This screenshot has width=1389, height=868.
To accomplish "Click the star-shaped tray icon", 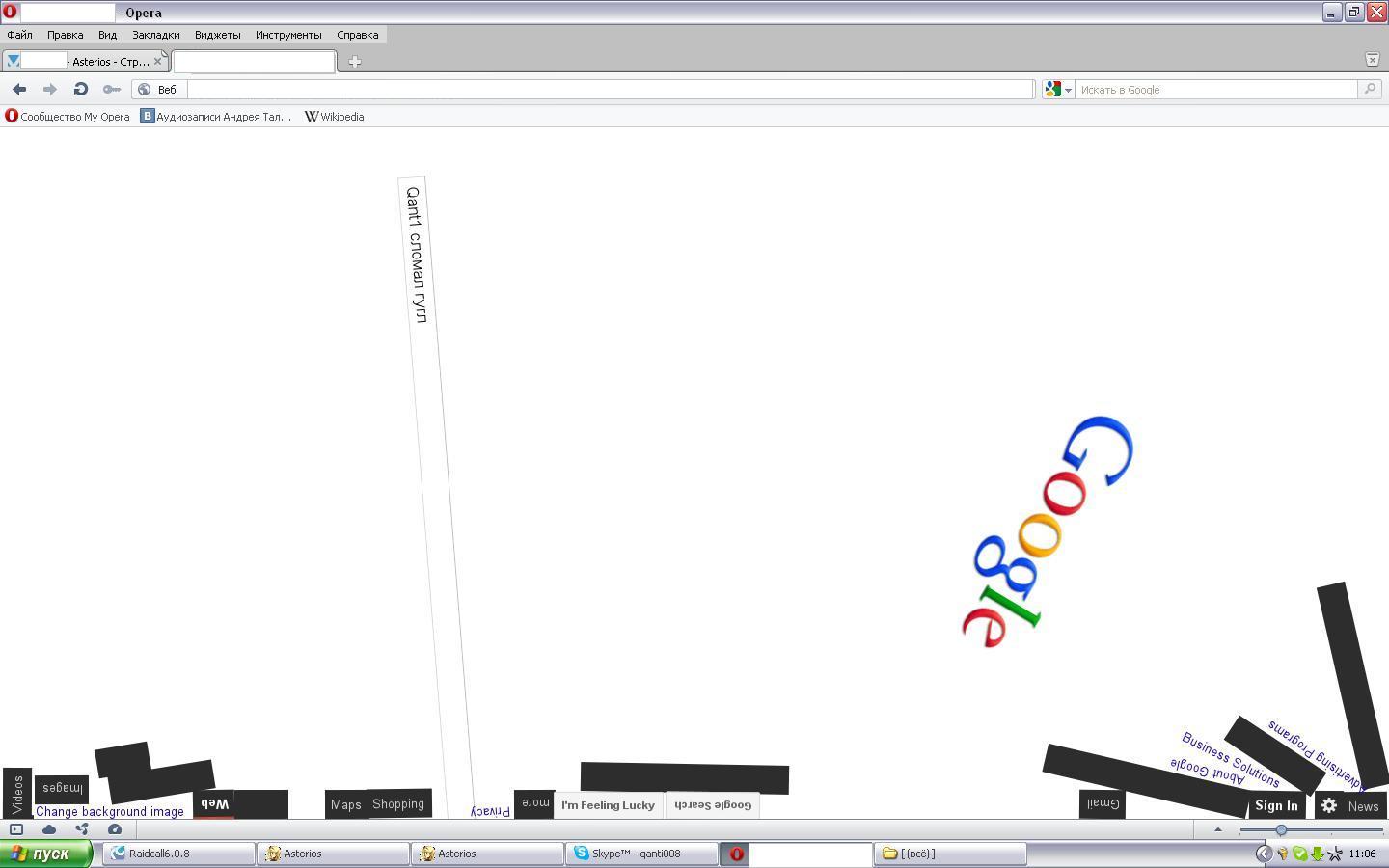I will click(x=1335, y=854).
